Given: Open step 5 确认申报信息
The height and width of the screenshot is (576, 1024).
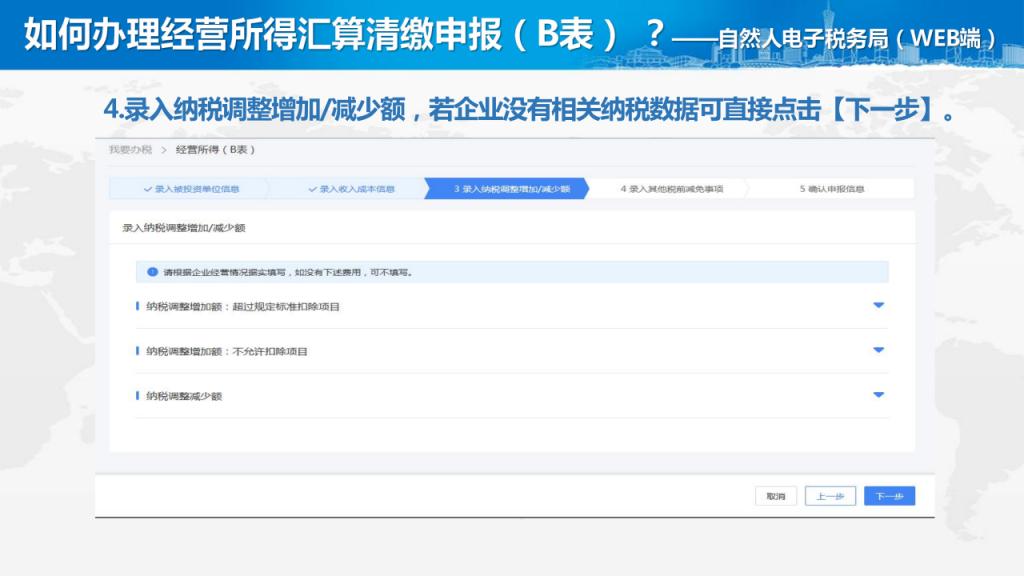Looking at the screenshot, I should (831, 189).
